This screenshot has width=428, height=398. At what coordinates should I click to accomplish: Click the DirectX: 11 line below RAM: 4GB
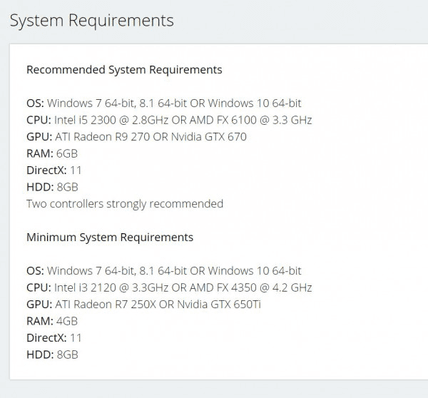coord(54,338)
